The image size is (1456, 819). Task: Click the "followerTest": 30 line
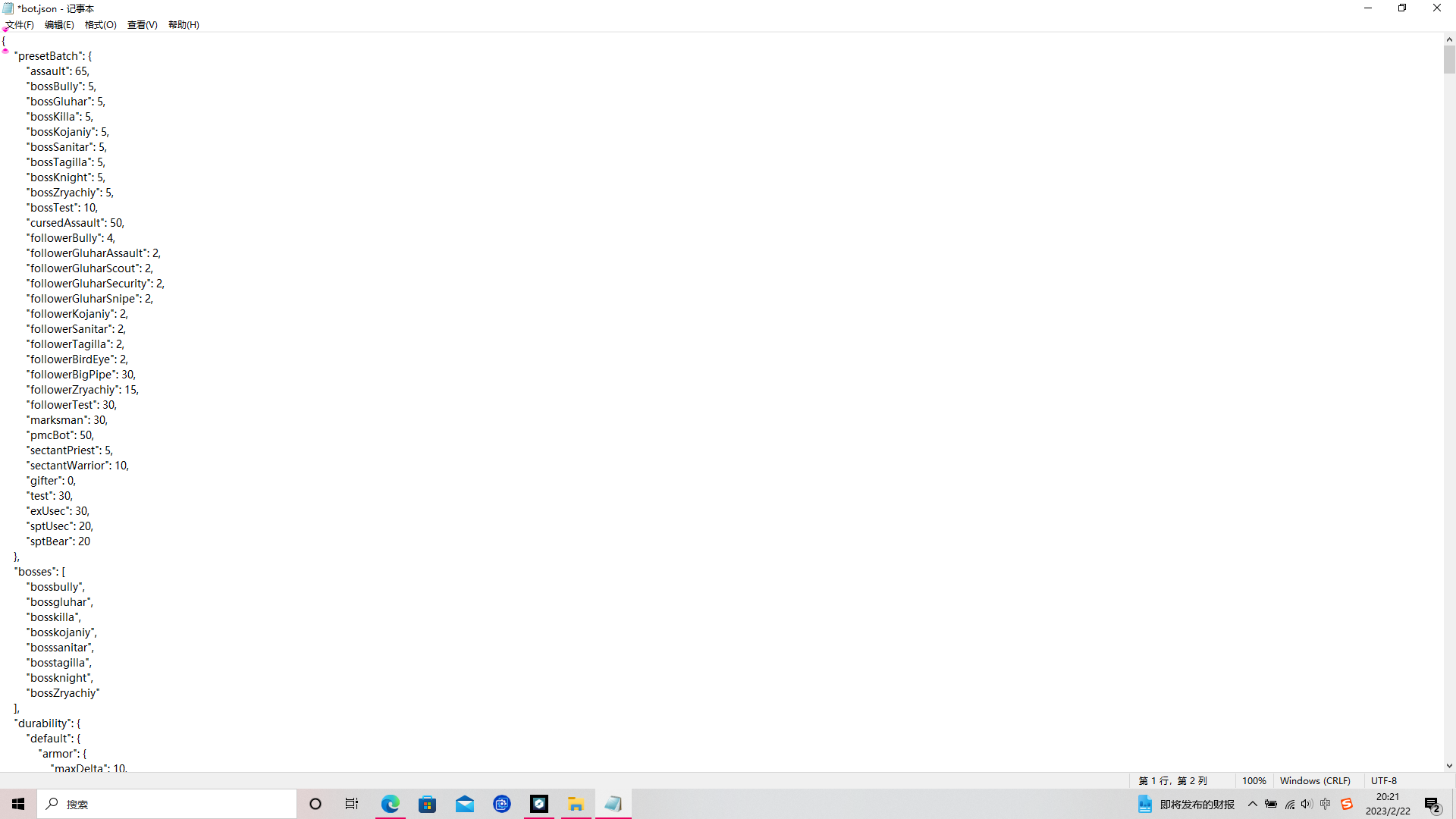coord(72,405)
